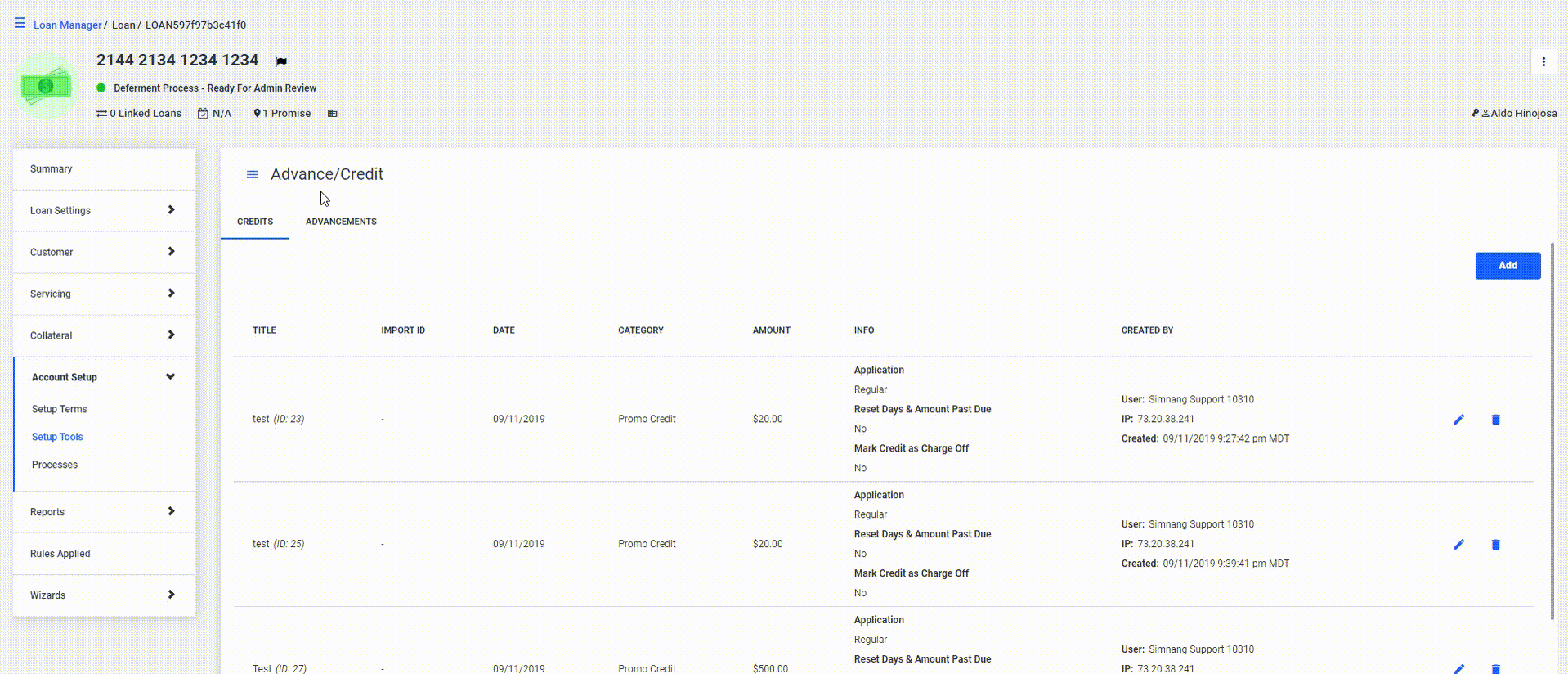This screenshot has height=674, width=1568.
Task: Open Rules Applied in the sidebar
Action: click(104, 554)
